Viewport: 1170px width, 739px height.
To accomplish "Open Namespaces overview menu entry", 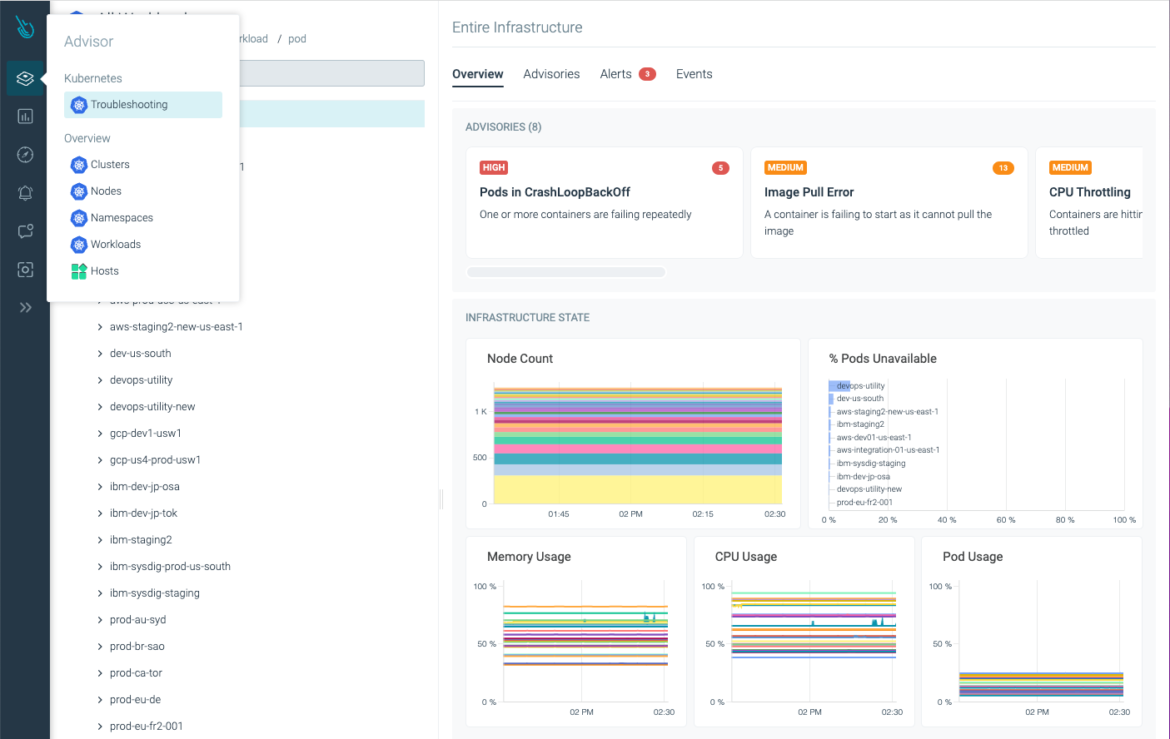I will click(x=122, y=218).
